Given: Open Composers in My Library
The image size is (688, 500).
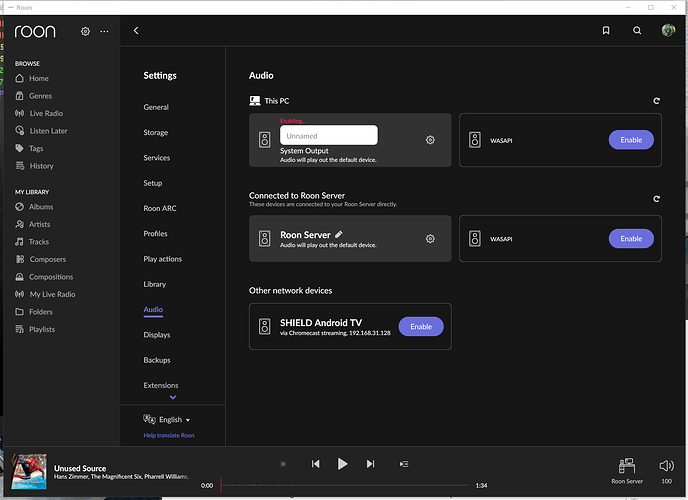Looking at the screenshot, I should tap(40, 259).
